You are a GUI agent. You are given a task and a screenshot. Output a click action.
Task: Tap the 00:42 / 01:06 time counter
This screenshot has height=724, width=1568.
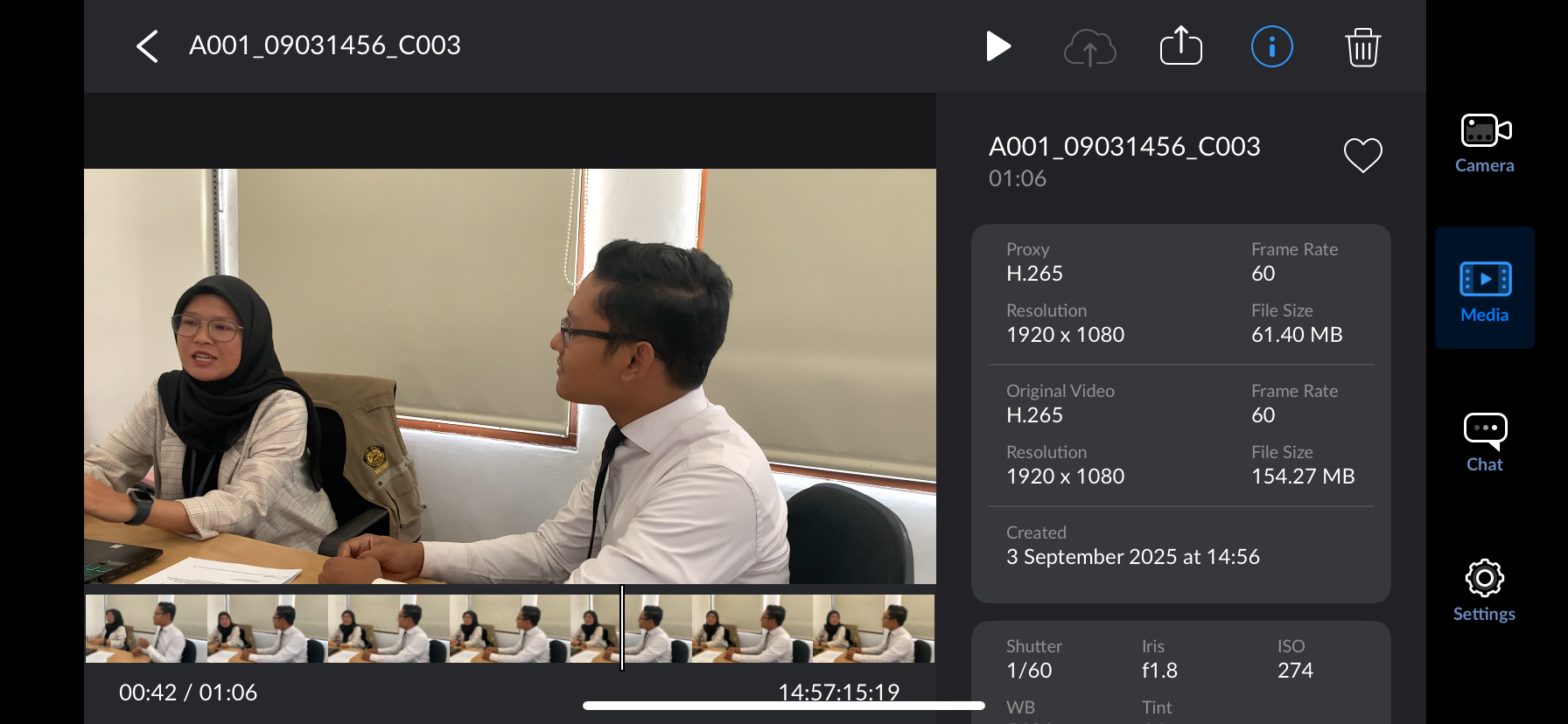click(x=188, y=693)
